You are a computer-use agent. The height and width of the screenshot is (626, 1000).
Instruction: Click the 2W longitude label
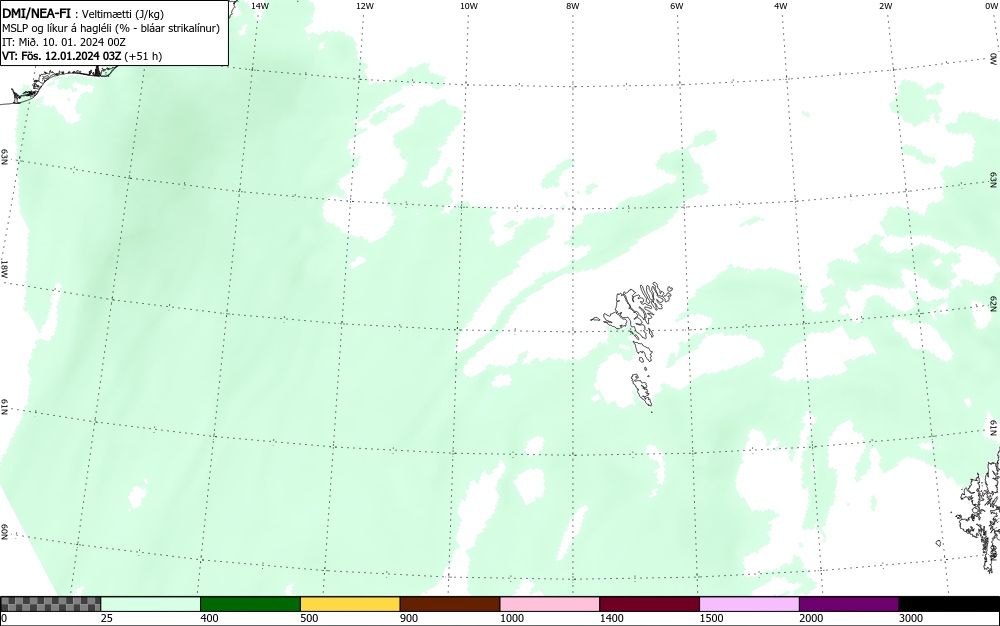click(885, 6)
